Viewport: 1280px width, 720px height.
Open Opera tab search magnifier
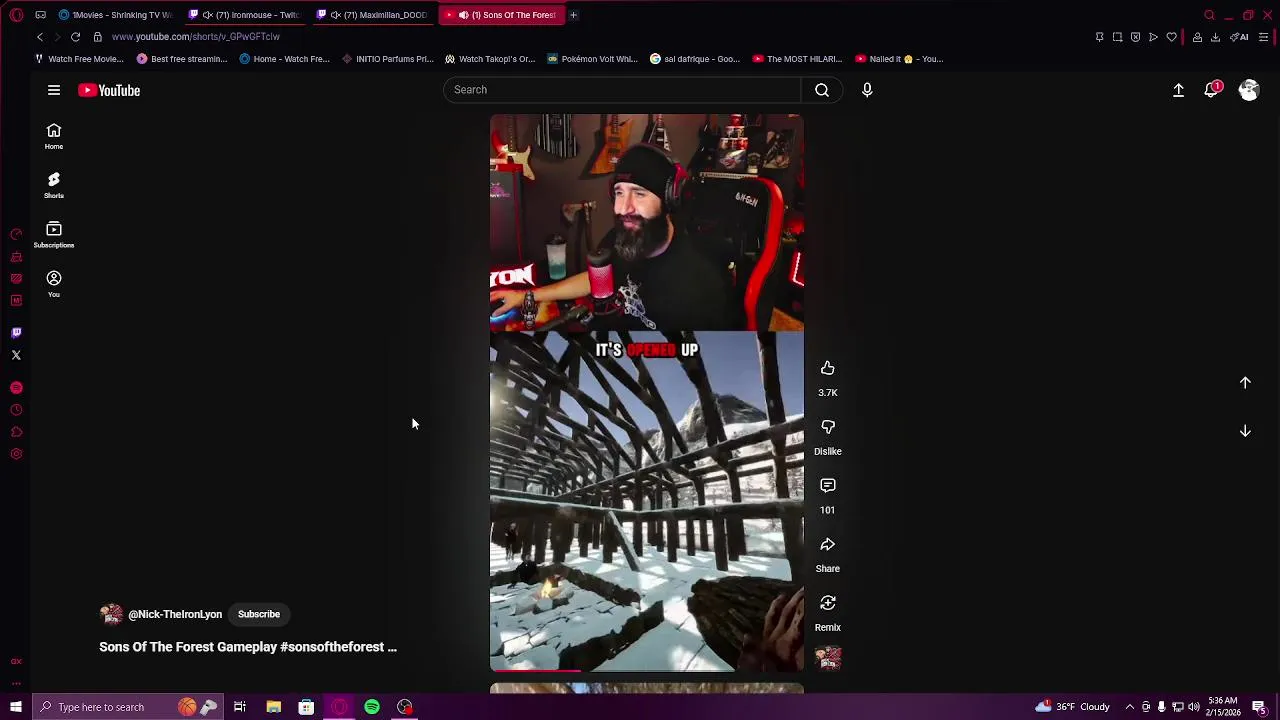[x=1209, y=15]
